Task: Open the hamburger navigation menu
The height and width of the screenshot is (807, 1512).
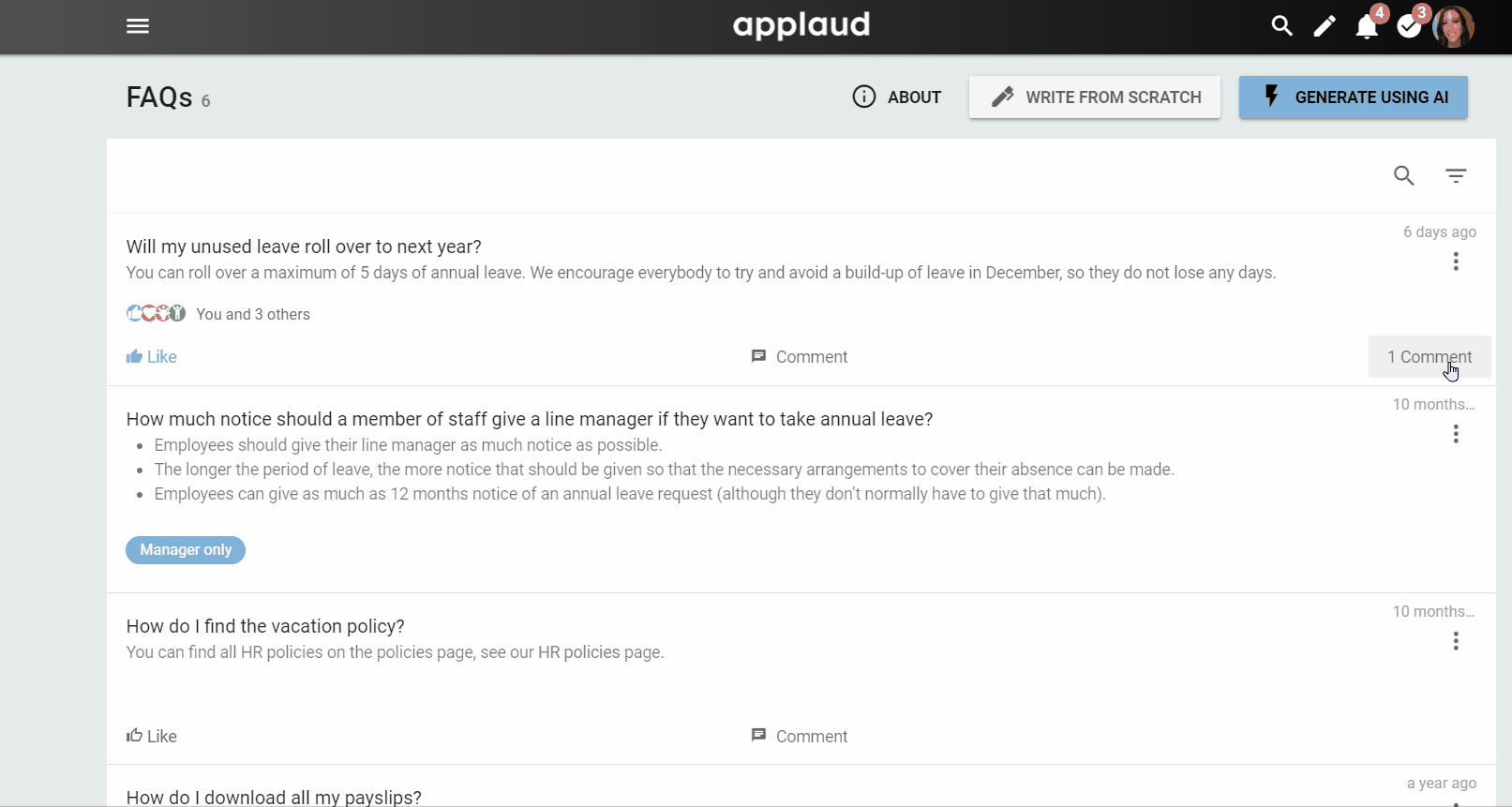Action: coord(138,26)
